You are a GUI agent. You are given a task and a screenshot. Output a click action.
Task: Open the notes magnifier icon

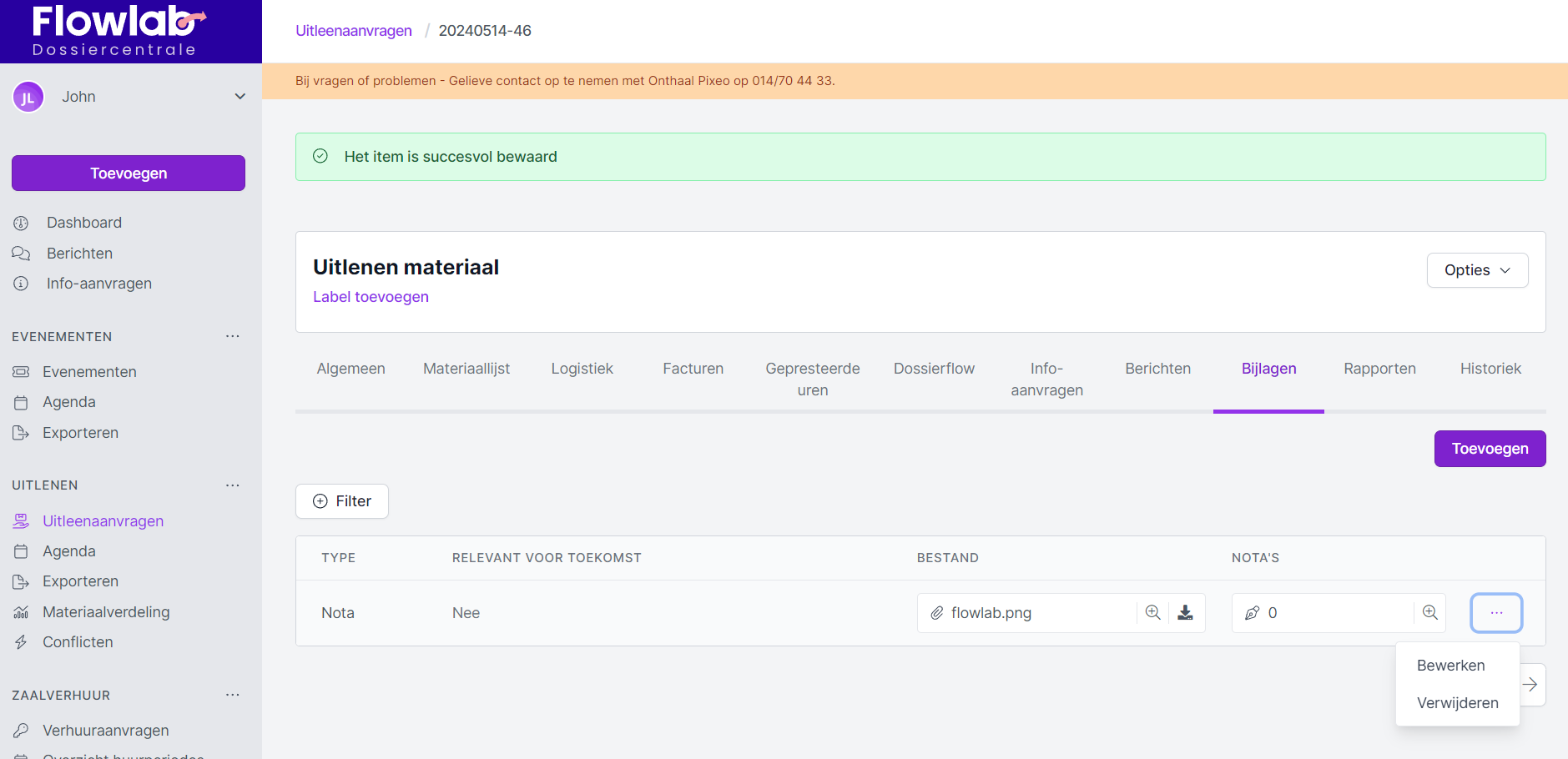click(1429, 613)
